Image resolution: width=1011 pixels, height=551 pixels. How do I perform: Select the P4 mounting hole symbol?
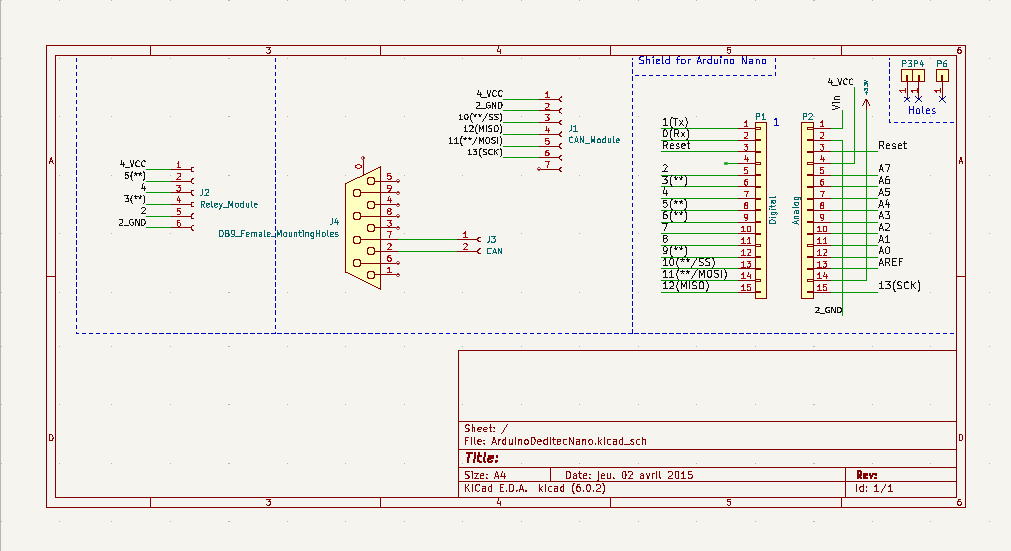[x=919, y=76]
